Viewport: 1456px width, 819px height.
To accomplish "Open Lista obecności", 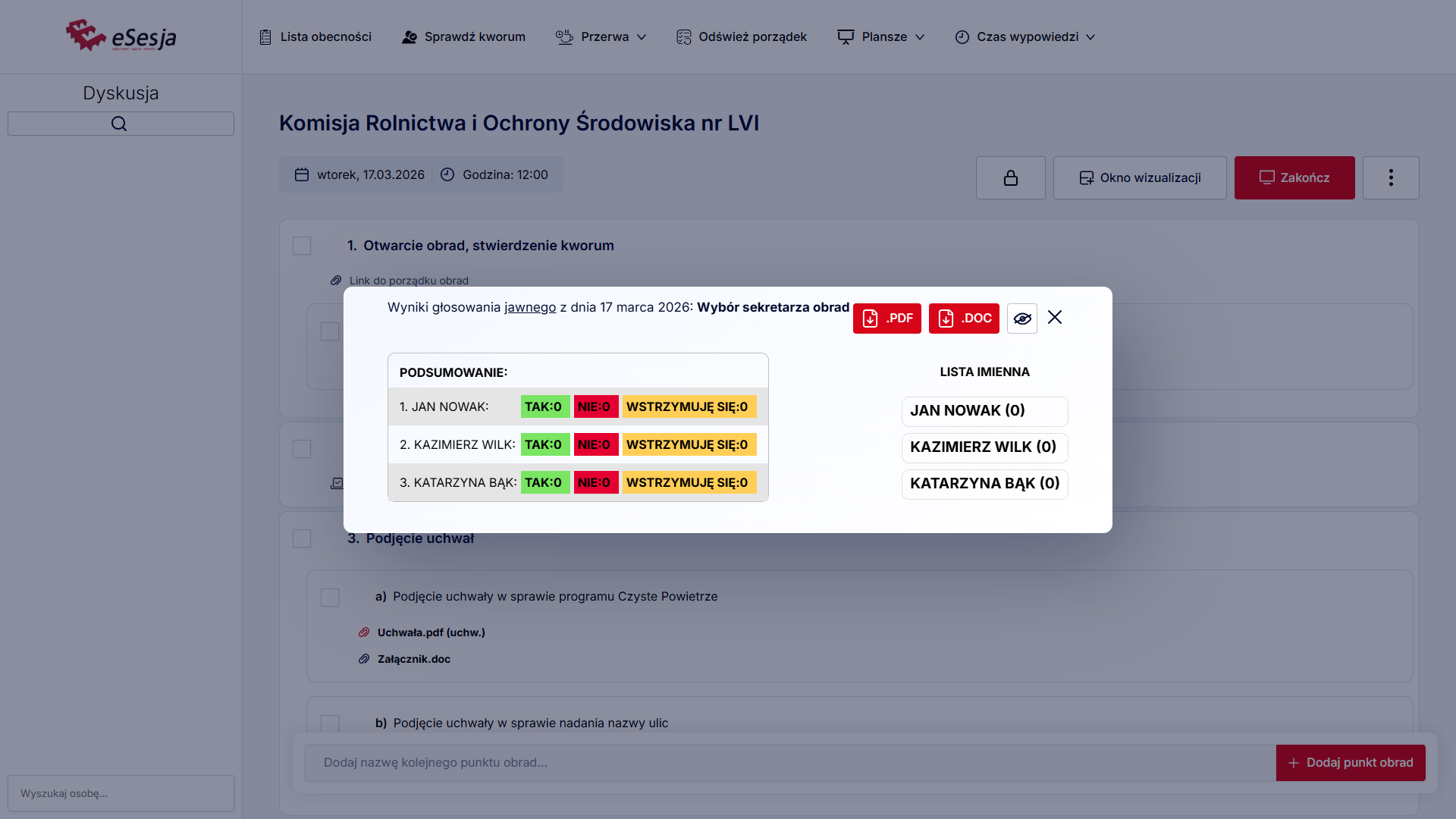I will 315,36.
